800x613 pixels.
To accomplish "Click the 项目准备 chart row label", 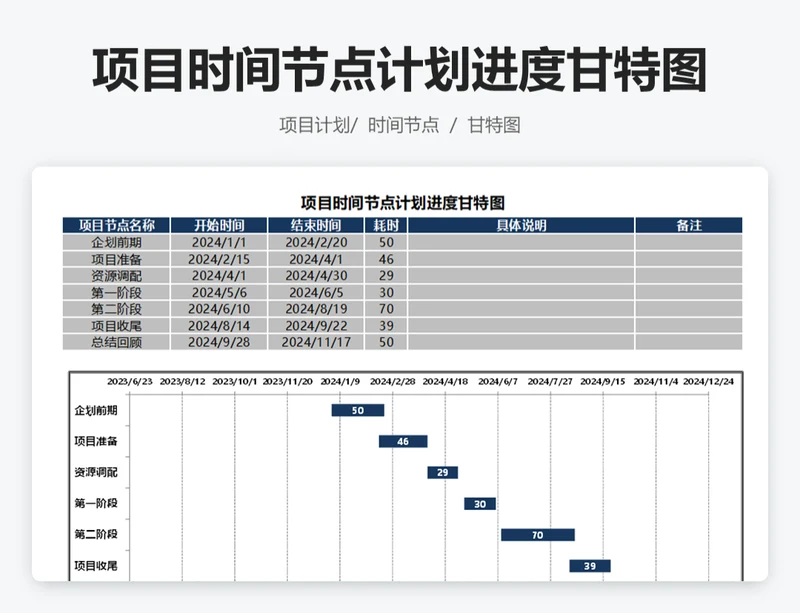I will click(96, 442).
